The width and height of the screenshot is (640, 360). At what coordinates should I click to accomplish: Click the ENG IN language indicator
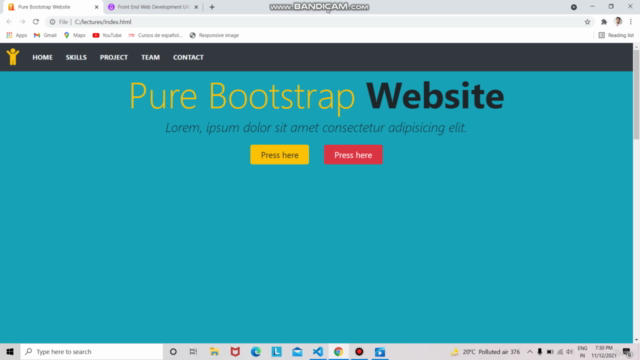[582, 351]
